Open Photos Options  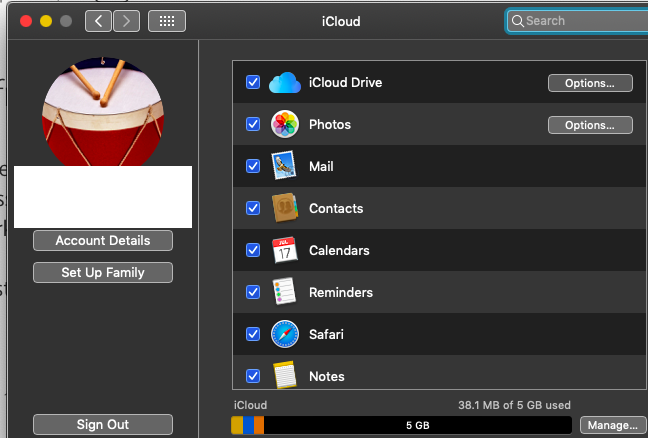(x=590, y=125)
